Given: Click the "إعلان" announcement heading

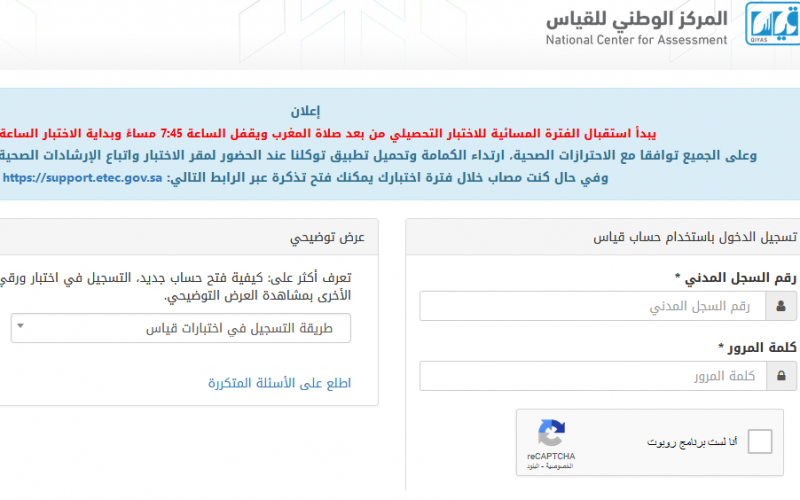Looking at the screenshot, I should 306,111.
